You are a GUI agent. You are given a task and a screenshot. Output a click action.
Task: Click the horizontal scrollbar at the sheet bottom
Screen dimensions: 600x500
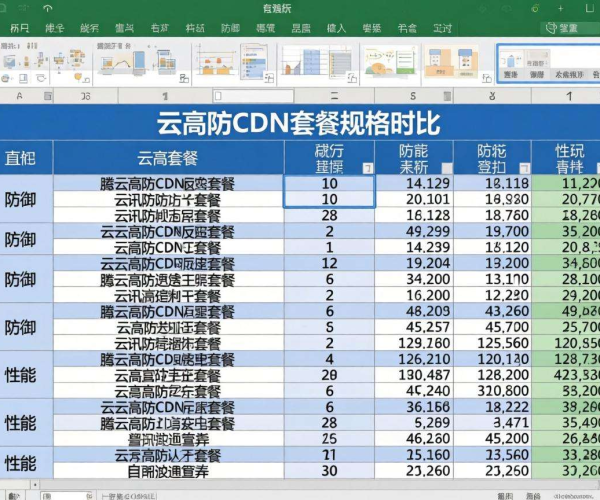318,484
